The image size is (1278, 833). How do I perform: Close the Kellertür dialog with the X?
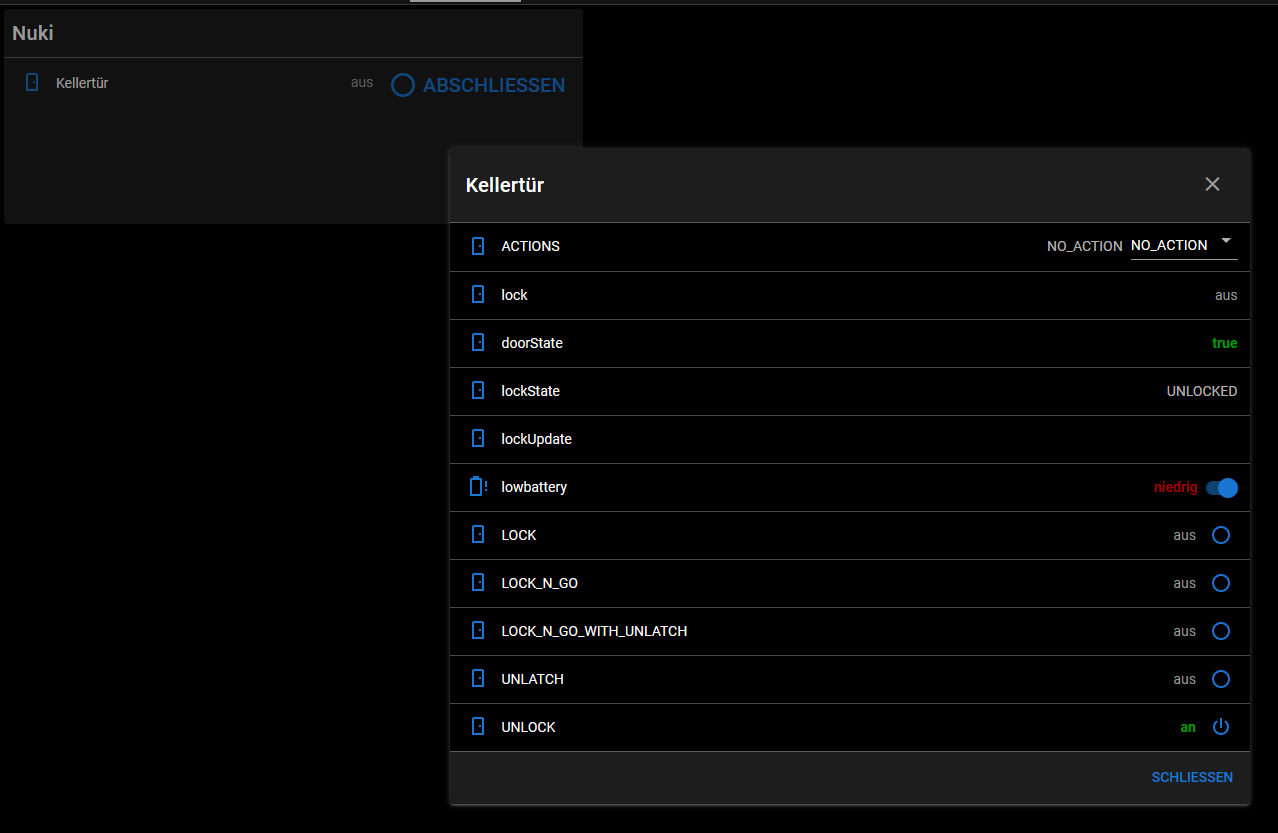[1212, 184]
